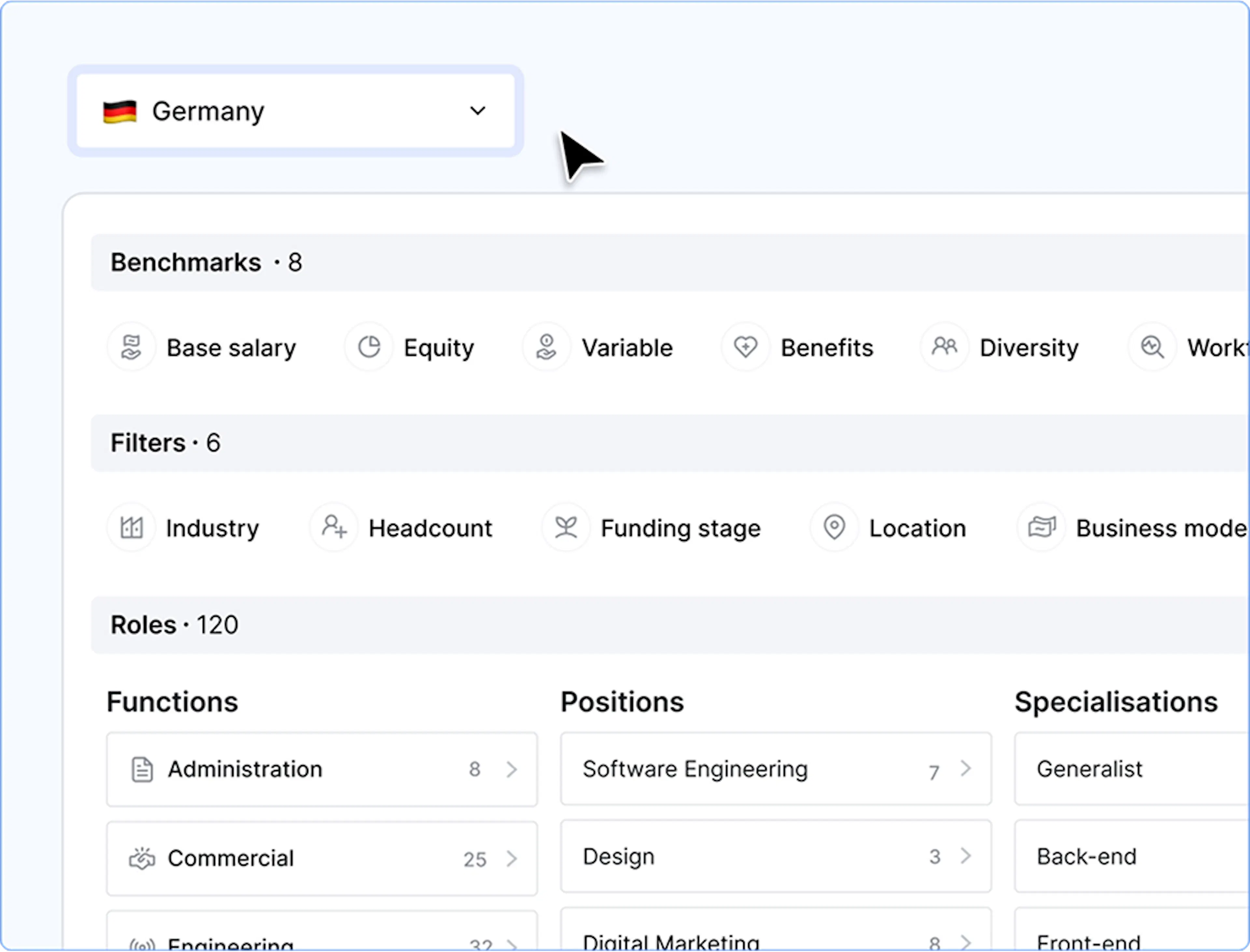The image size is (1250, 952).
Task: Click the Administration document icon
Action: coord(142,769)
